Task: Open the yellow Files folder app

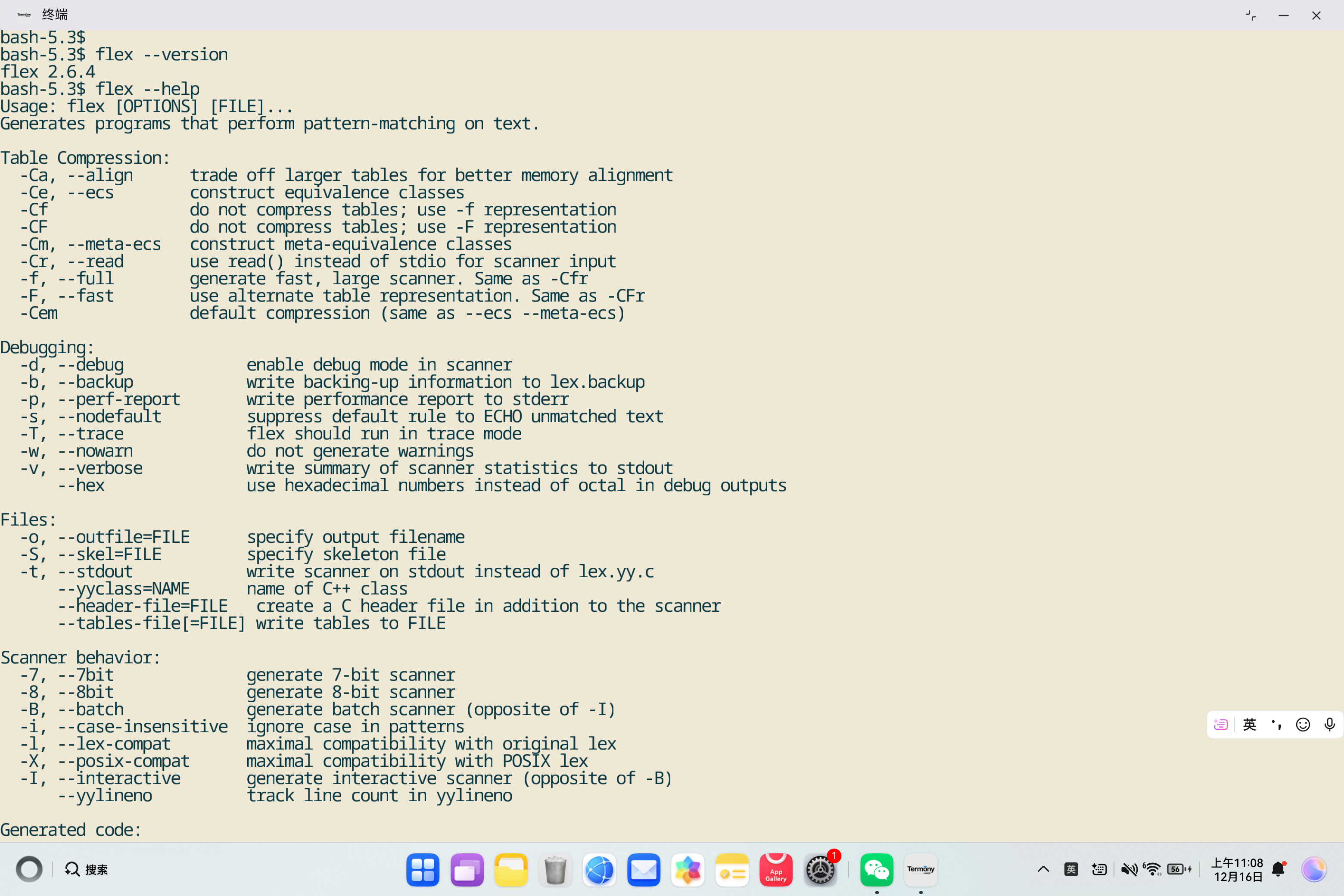Action: coord(511,869)
